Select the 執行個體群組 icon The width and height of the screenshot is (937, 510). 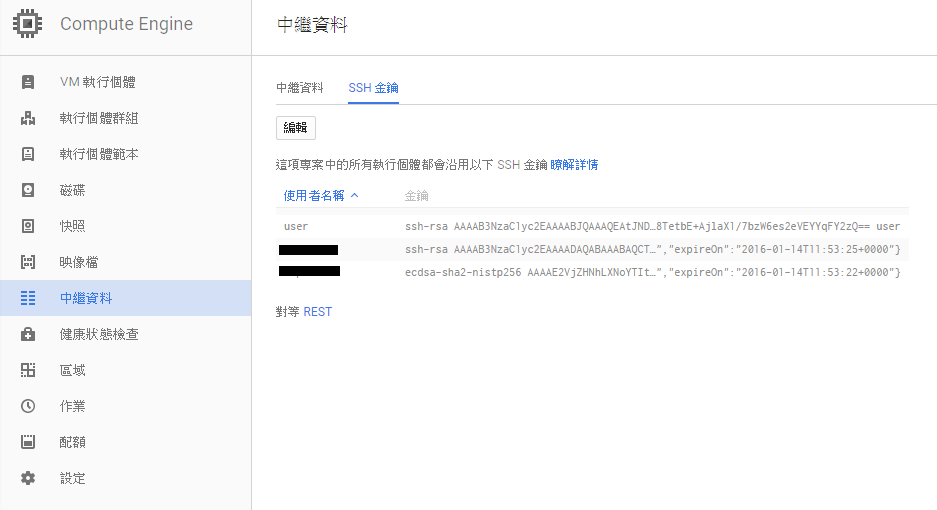point(28,118)
